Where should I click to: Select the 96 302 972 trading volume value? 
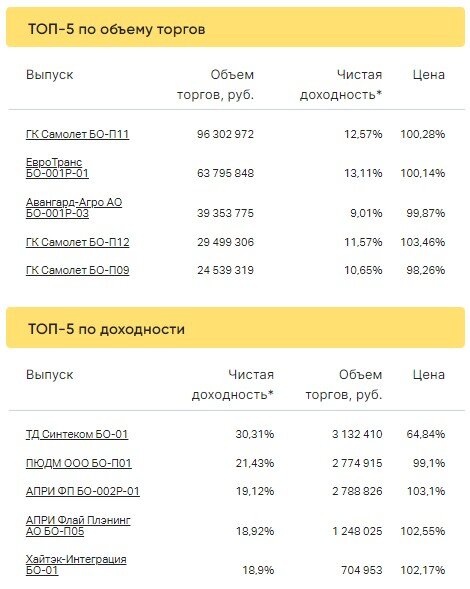click(x=225, y=134)
